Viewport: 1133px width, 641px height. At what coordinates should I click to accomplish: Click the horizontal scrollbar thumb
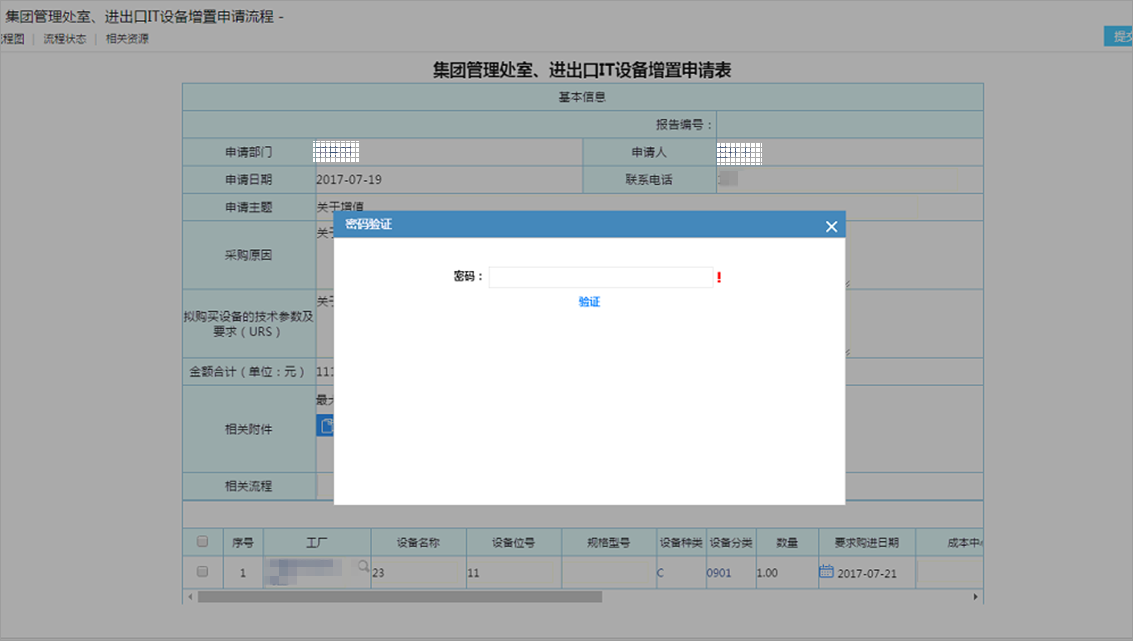pos(400,597)
